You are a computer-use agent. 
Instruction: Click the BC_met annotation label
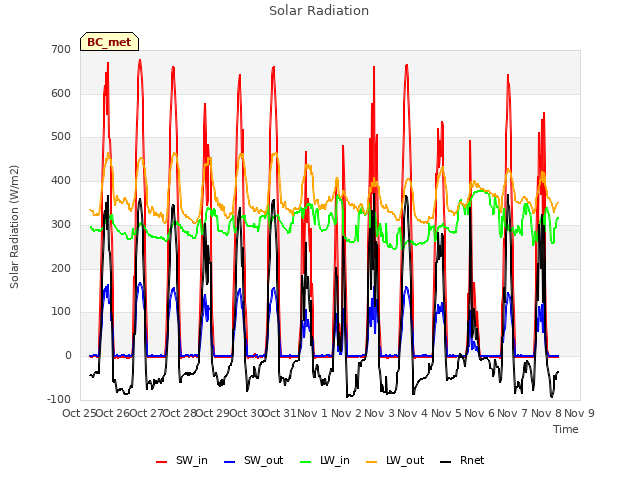109,42
